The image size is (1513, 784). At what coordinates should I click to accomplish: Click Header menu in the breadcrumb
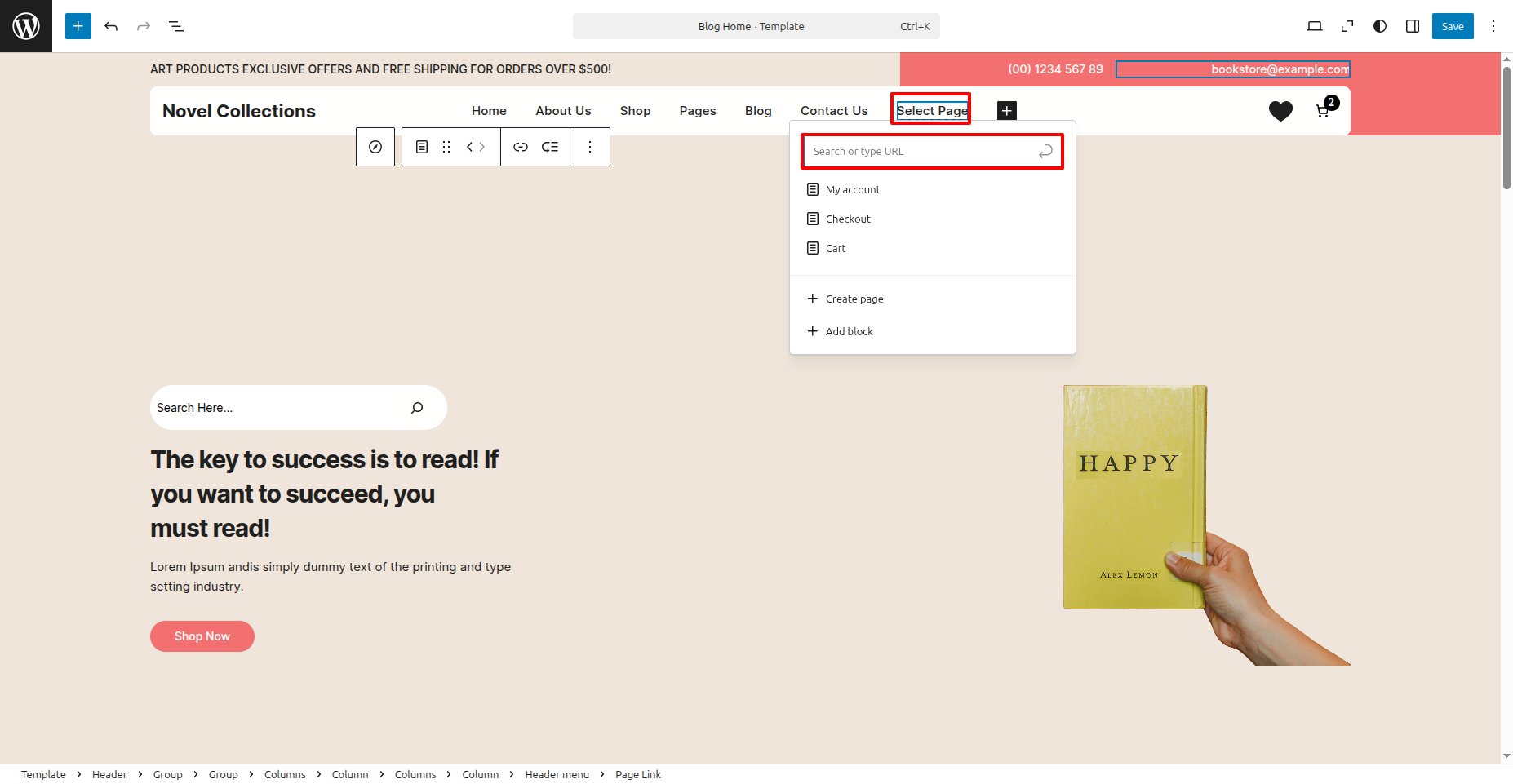(x=557, y=774)
